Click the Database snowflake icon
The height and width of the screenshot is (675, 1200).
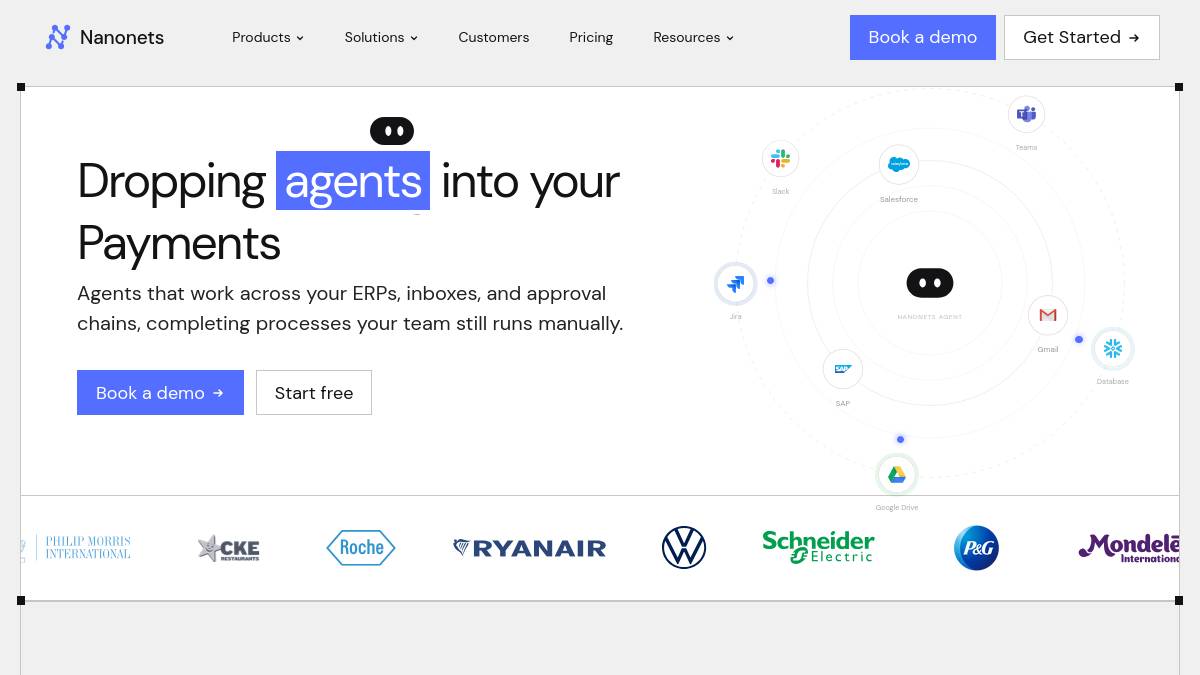tap(1113, 349)
